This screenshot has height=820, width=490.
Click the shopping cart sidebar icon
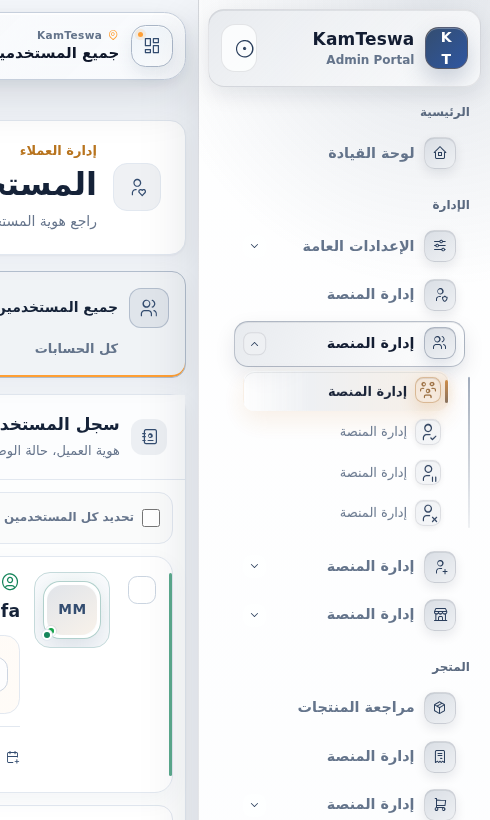point(440,805)
